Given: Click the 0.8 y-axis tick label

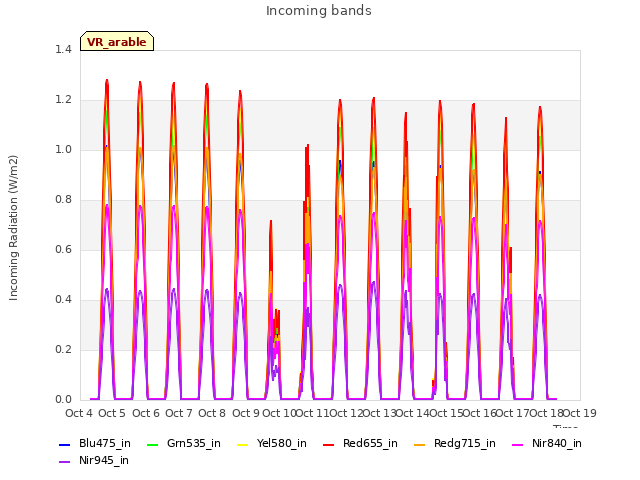Looking at the screenshot, I should click(x=63, y=199).
